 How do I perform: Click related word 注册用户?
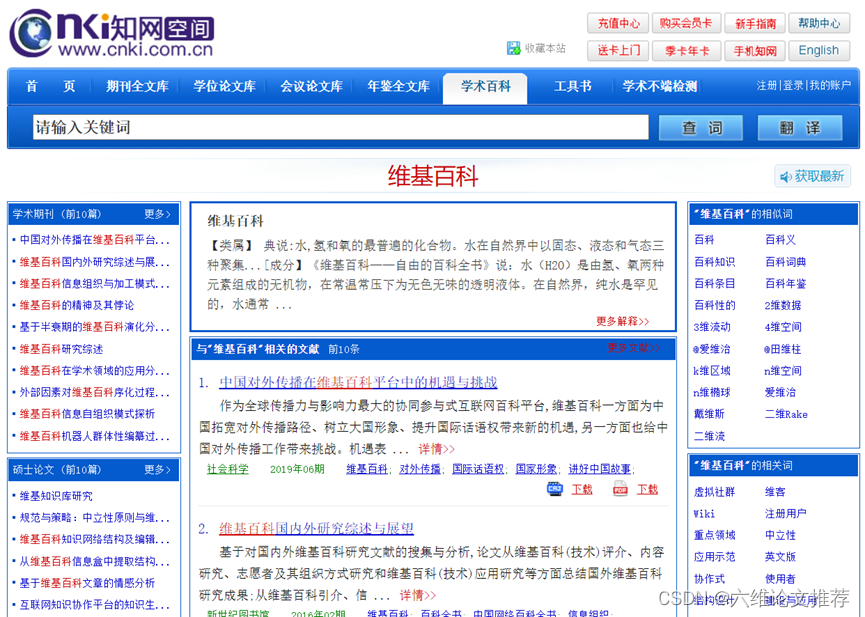click(786, 513)
